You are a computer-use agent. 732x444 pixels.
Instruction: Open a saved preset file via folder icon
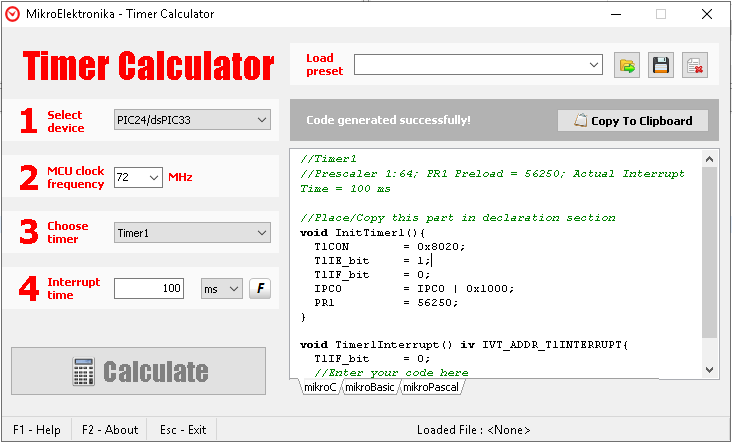click(626, 65)
